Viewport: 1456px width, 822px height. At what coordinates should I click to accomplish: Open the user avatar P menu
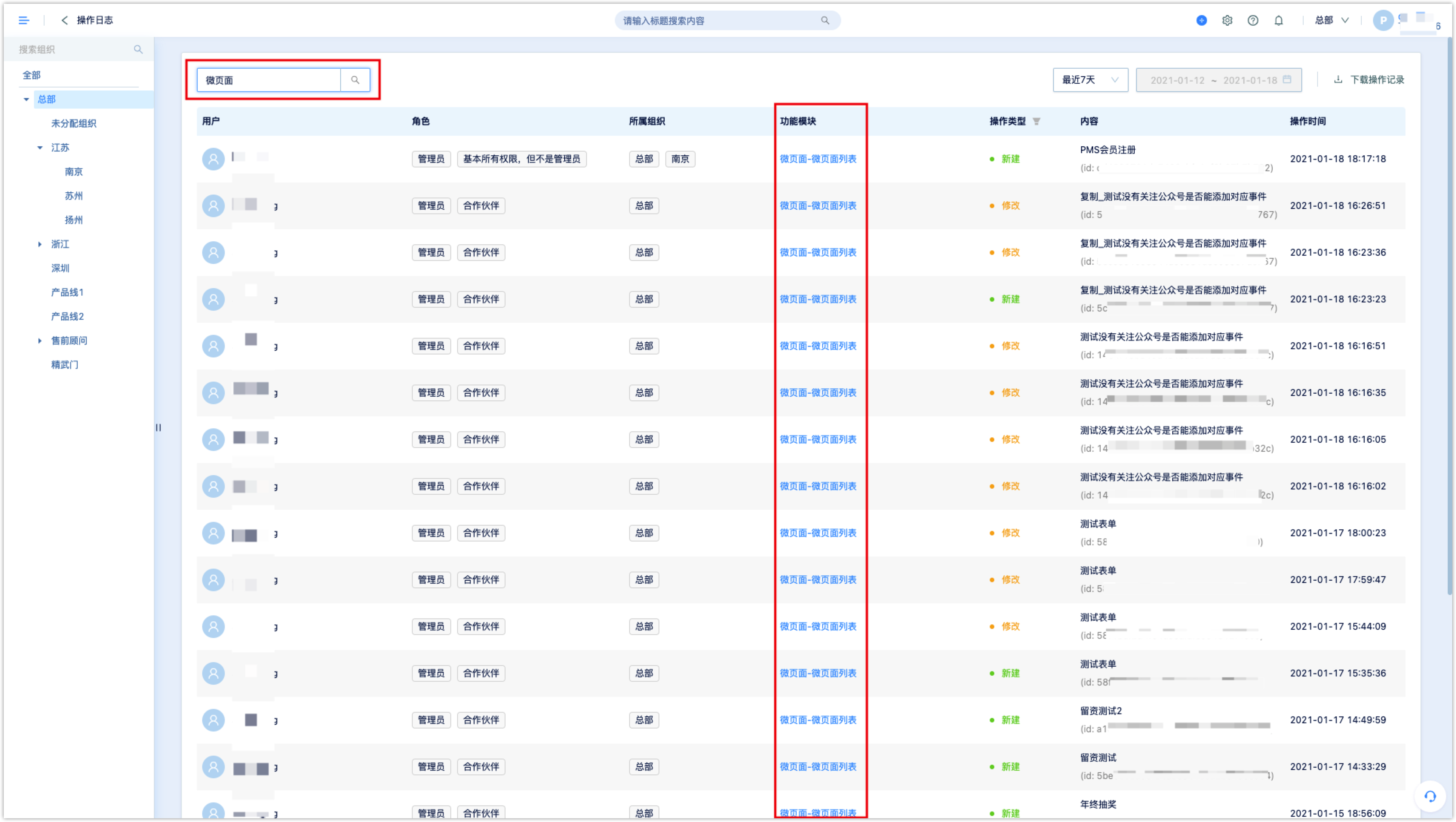click(x=1382, y=20)
